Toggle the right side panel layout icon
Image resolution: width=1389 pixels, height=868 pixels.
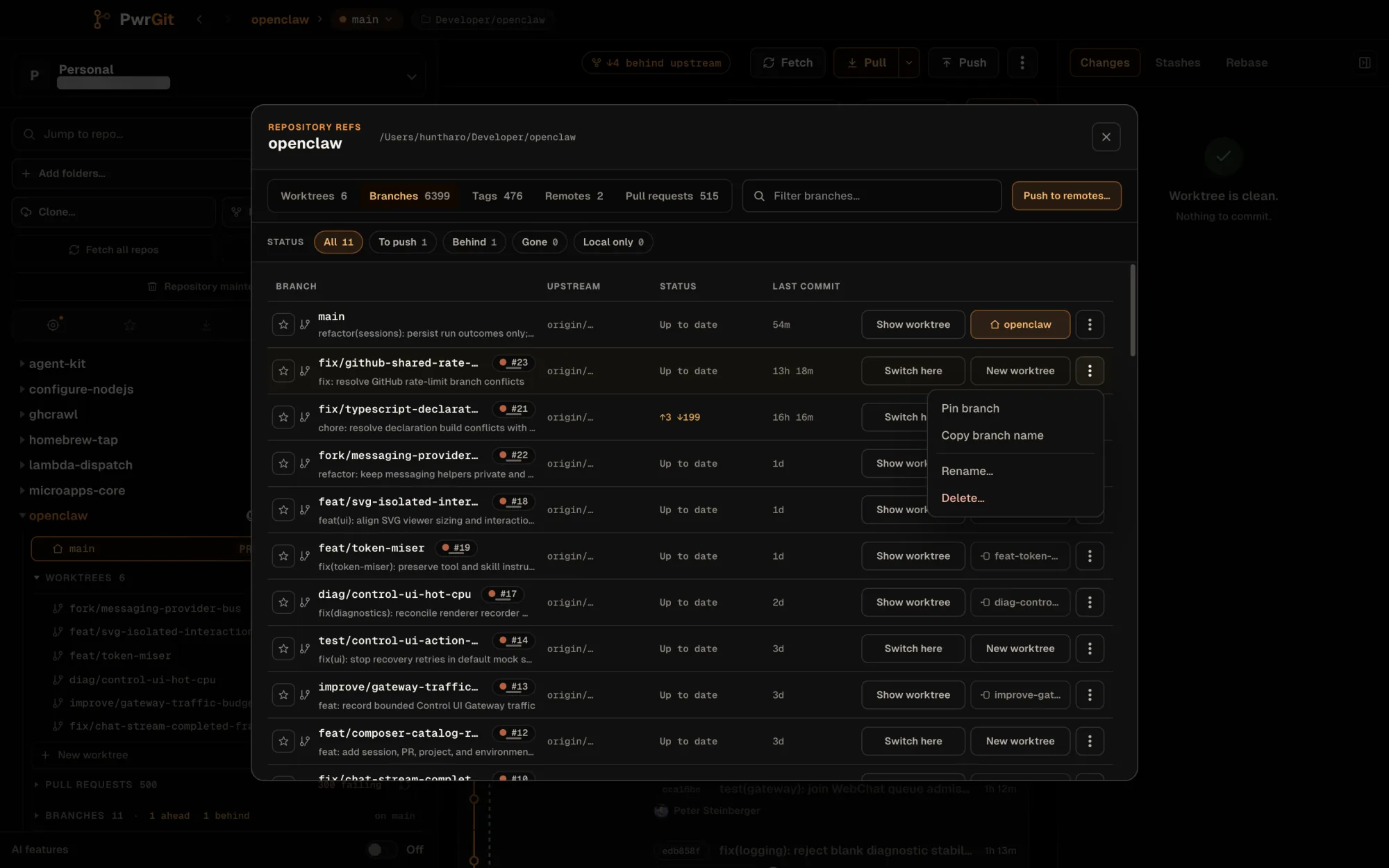pos(1365,62)
